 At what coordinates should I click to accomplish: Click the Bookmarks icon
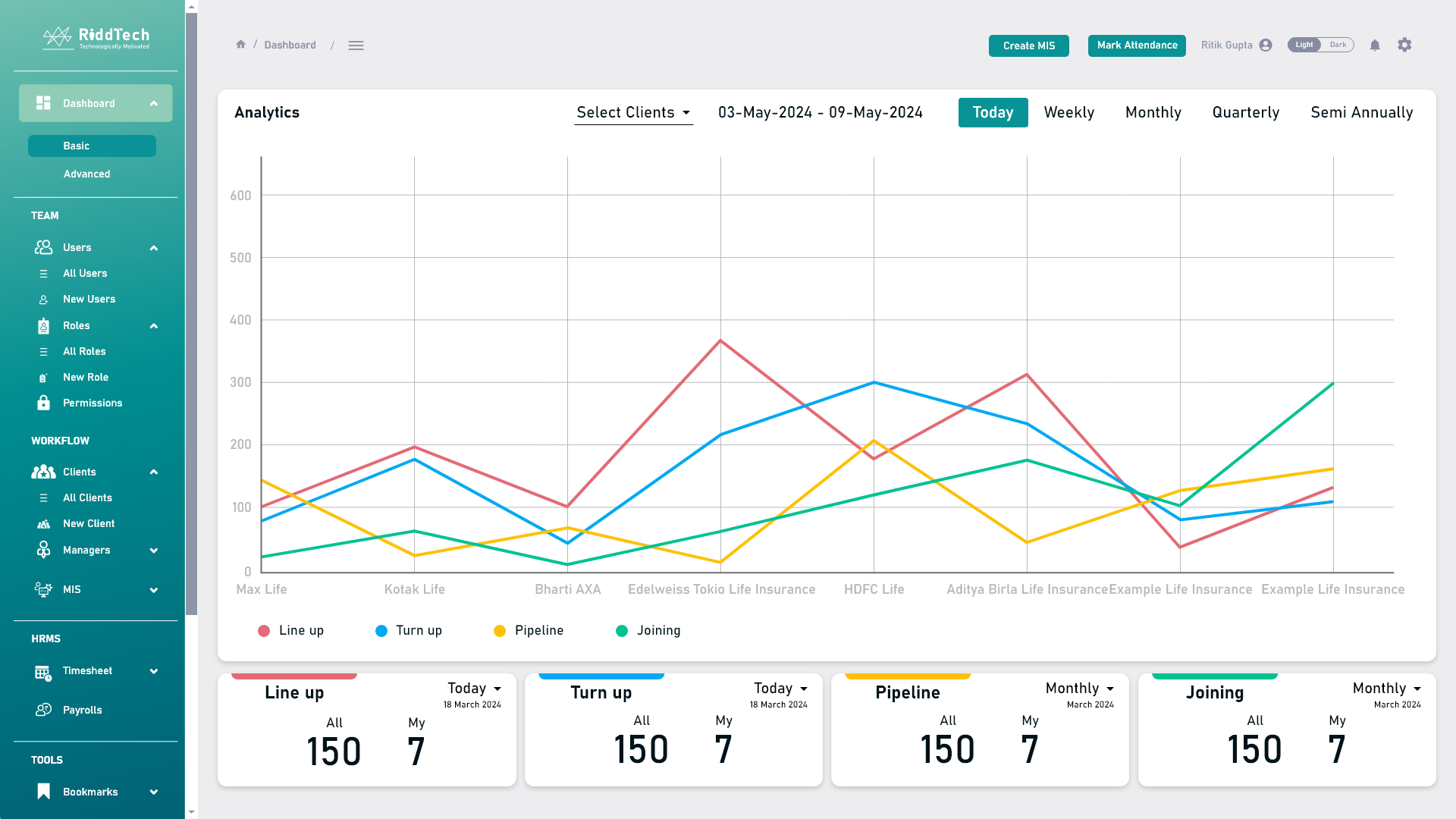point(43,792)
